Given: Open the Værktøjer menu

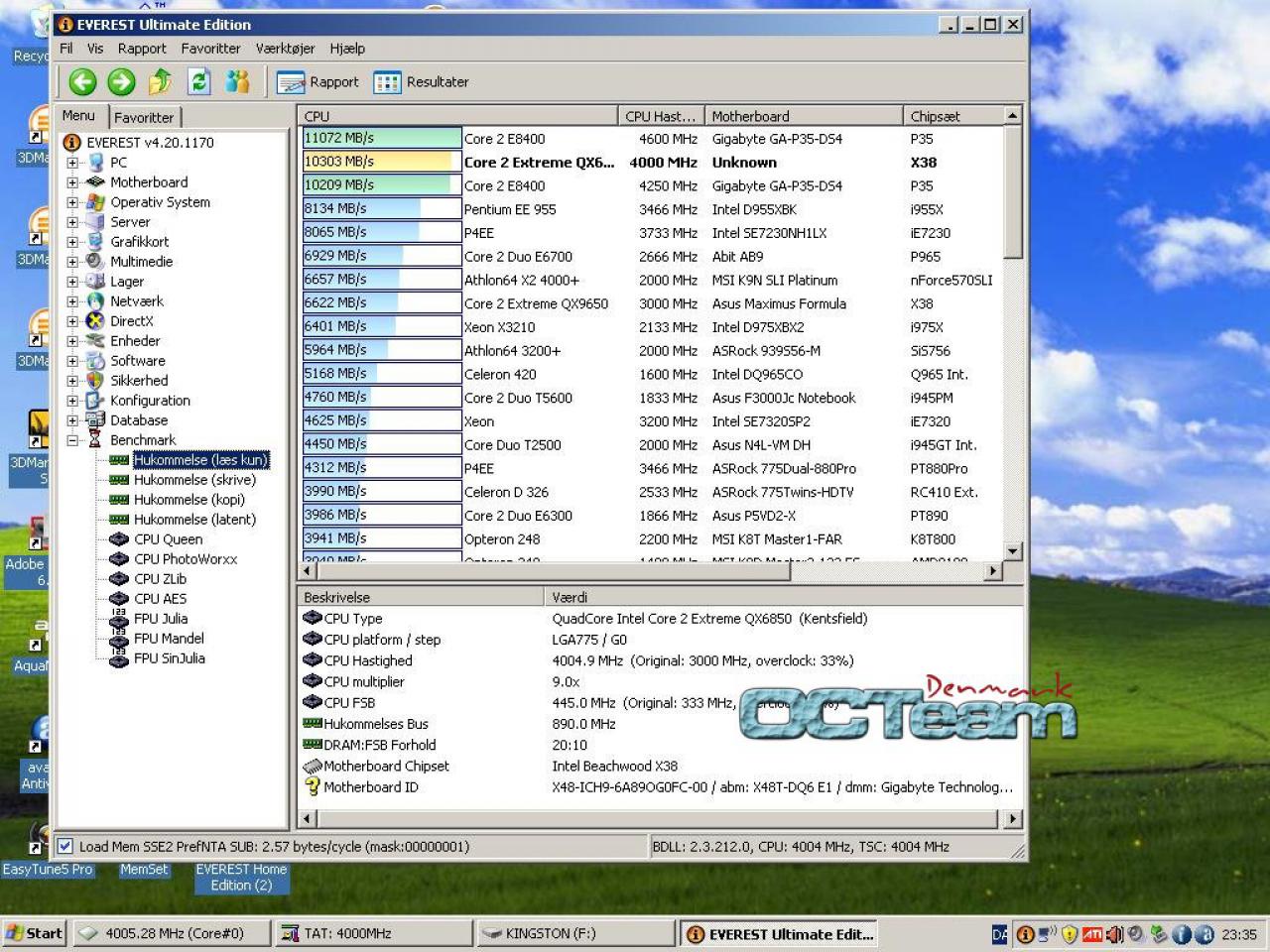Looking at the screenshot, I should click(285, 49).
